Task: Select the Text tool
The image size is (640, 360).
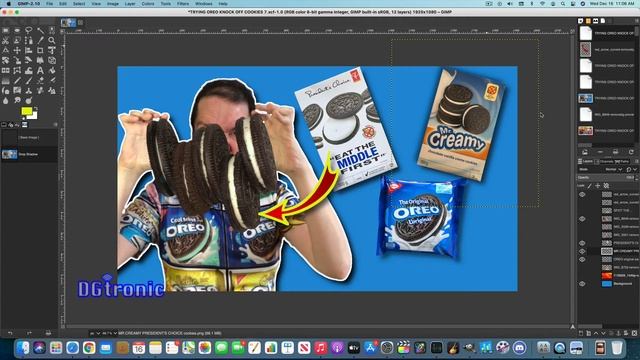Action: click(40, 71)
